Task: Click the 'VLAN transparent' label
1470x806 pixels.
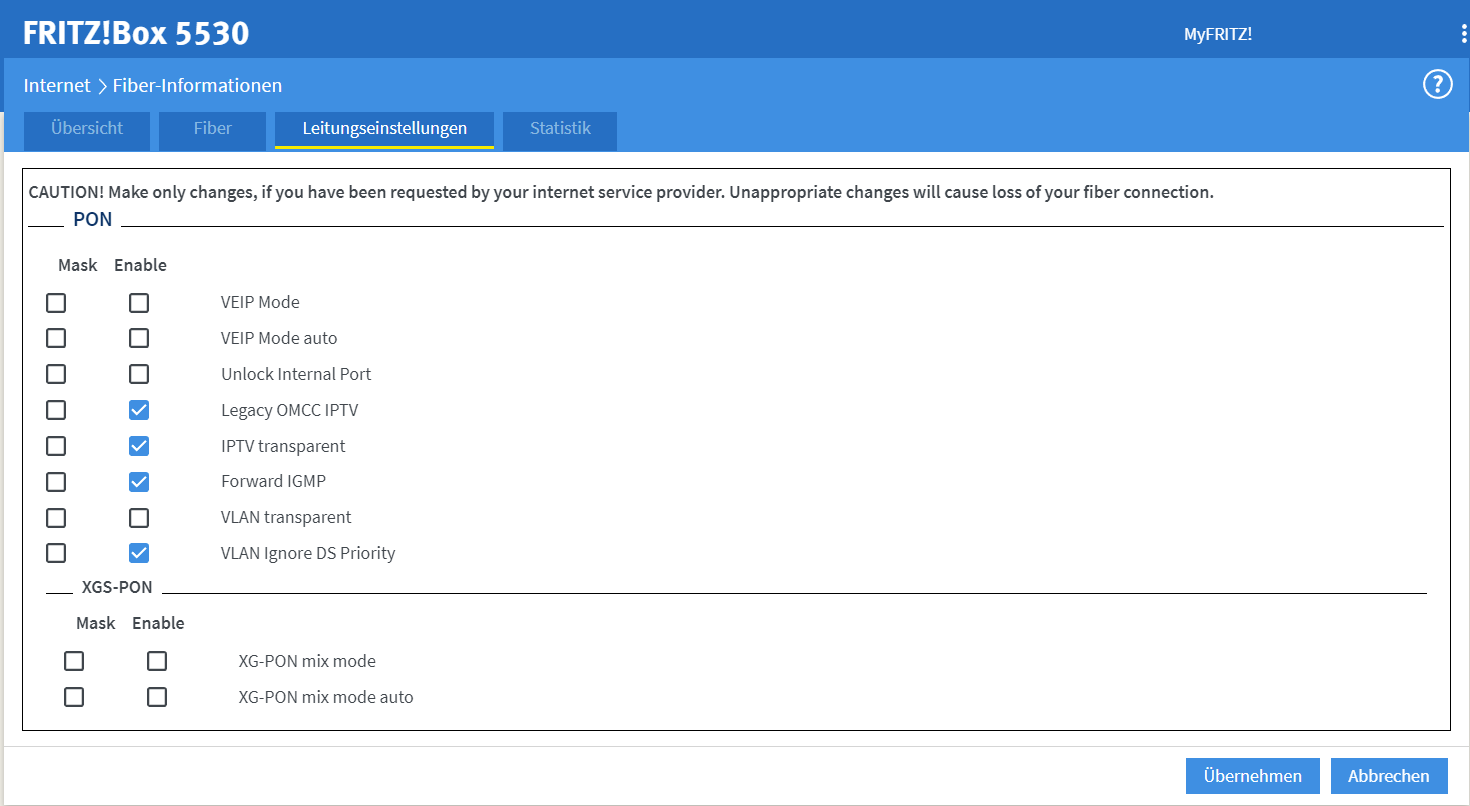Action: tap(286, 517)
